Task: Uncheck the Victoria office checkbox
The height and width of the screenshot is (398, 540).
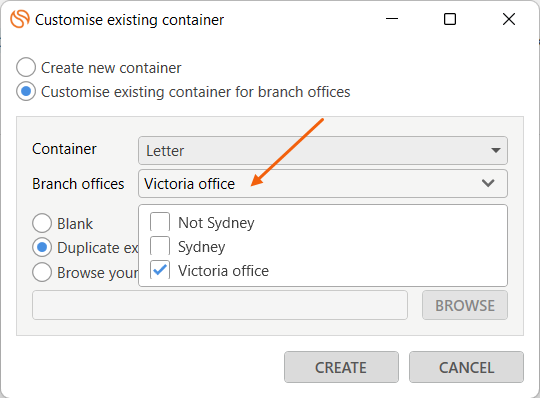Action: coord(160,270)
